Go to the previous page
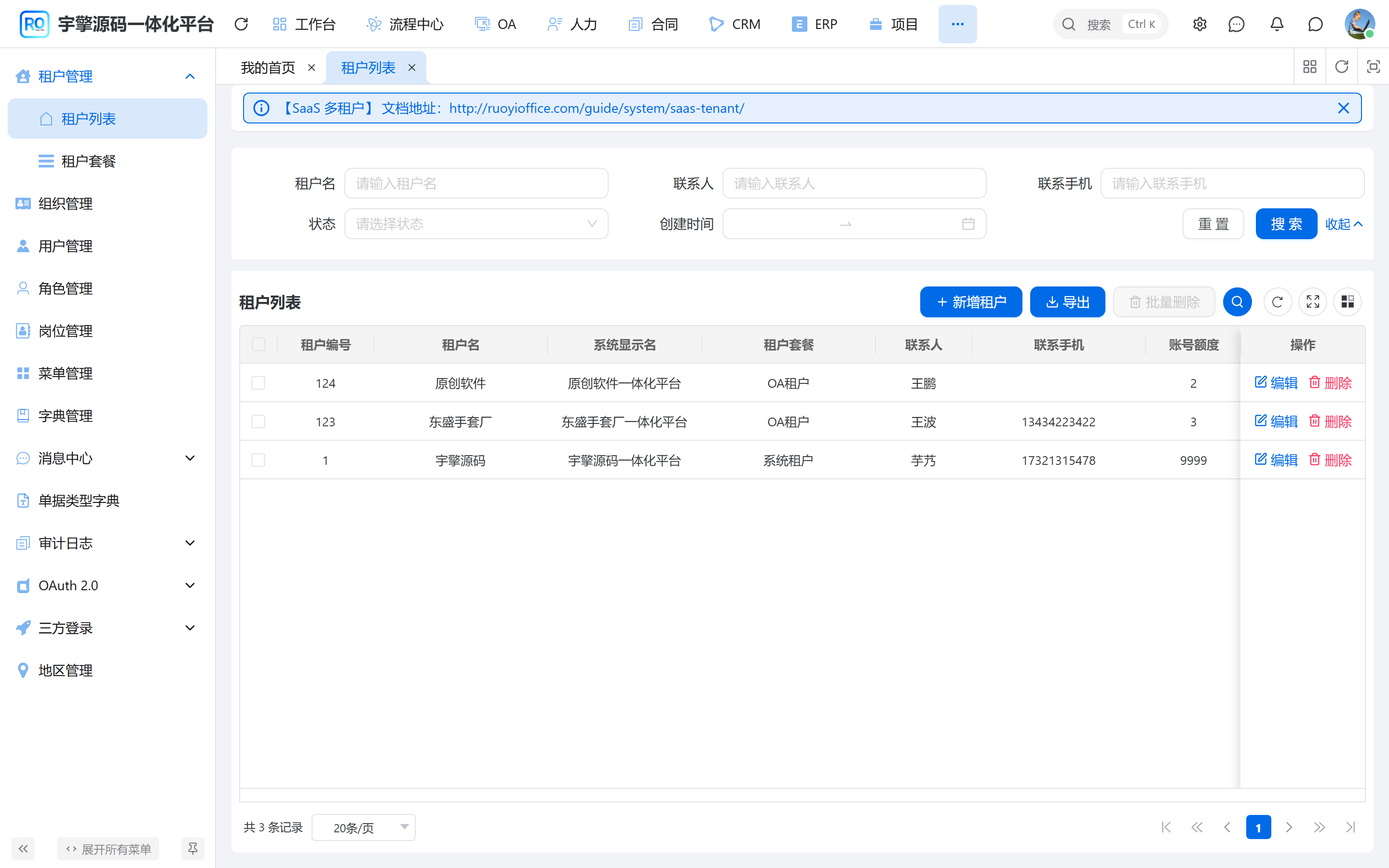 click(x=1227, y=827)
